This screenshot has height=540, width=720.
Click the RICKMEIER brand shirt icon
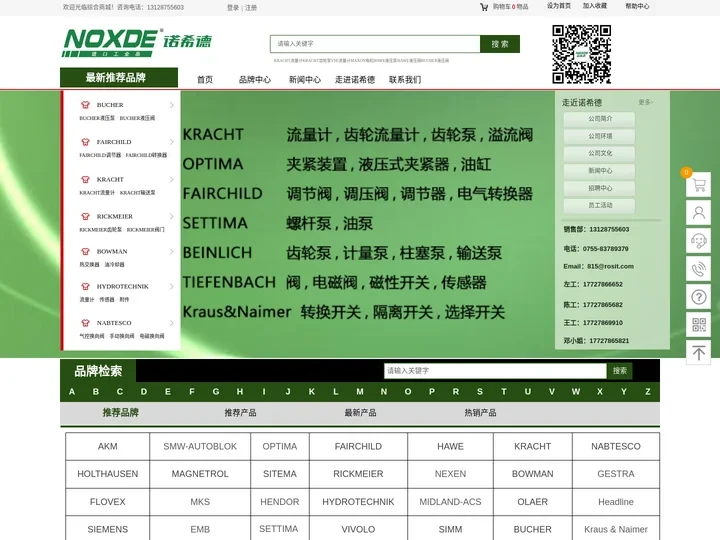[85, 216]
